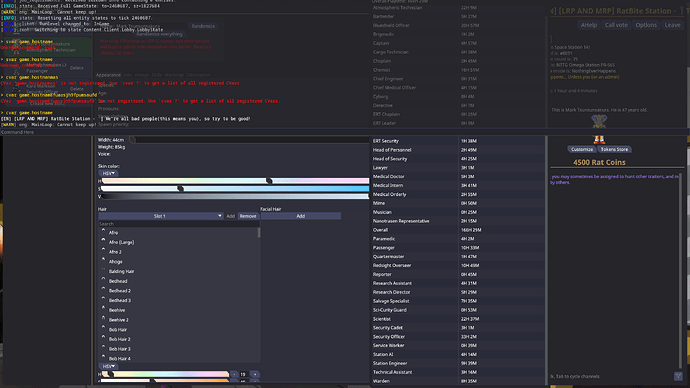Decrease hair hue with the minus button
The height and width of the screenshot is (388, 690).
point(234,374)
